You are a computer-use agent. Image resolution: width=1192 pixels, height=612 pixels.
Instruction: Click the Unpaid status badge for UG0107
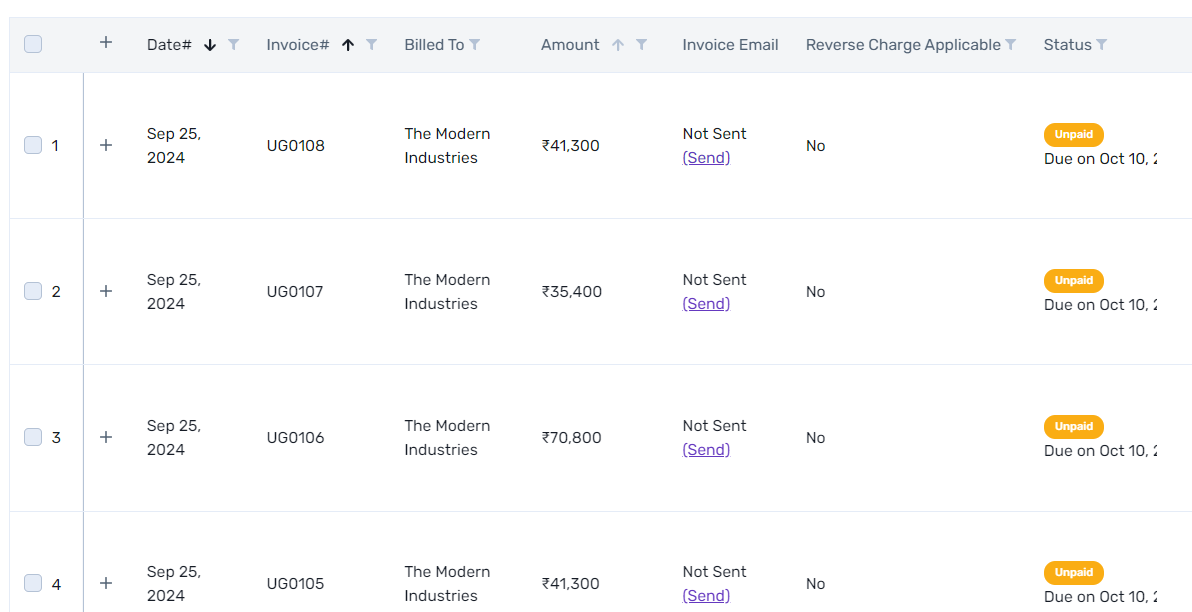coord(1073,280)
